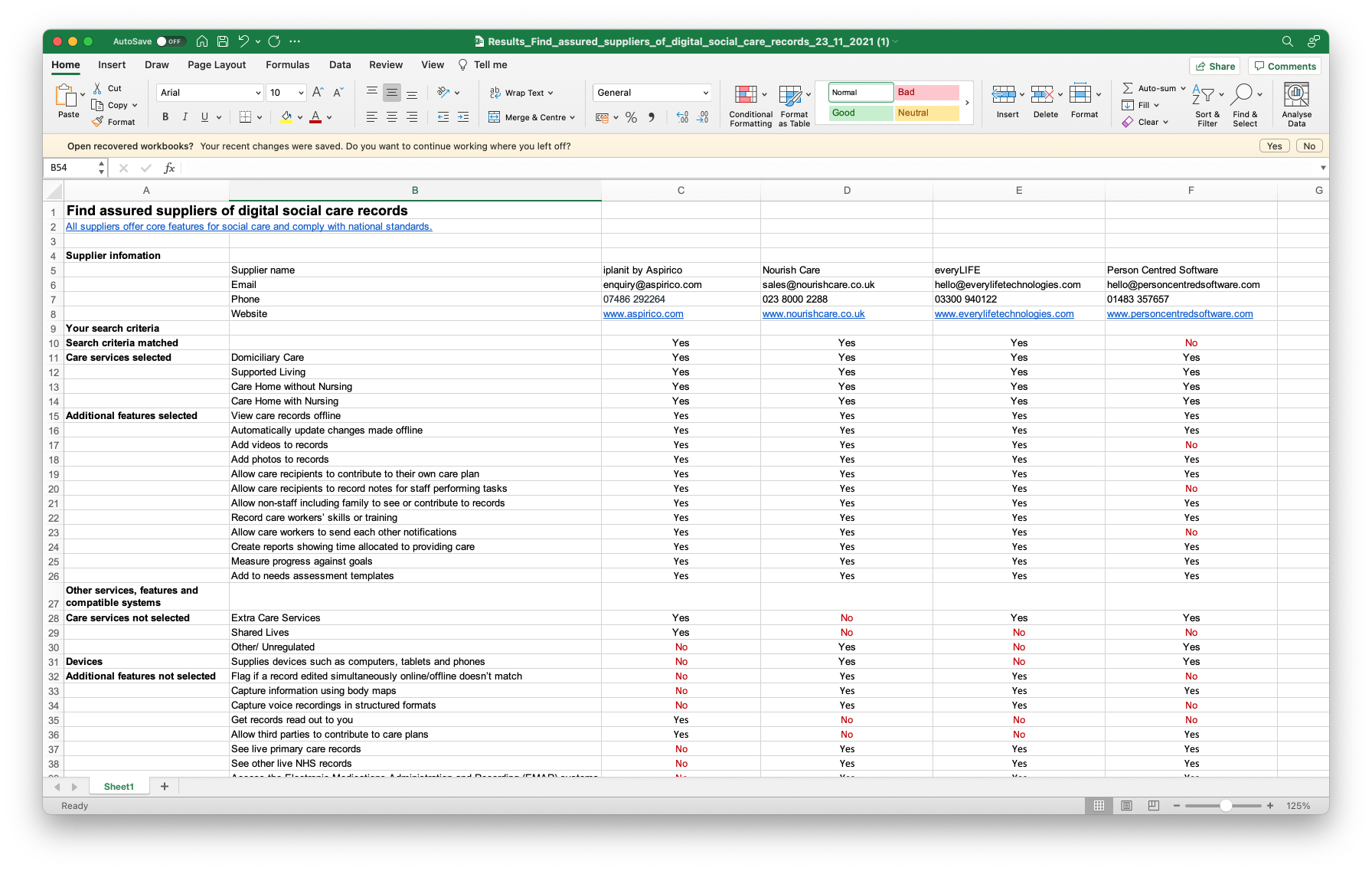
Task: Expand the cell styles gallery arrow
Action: 967,103
